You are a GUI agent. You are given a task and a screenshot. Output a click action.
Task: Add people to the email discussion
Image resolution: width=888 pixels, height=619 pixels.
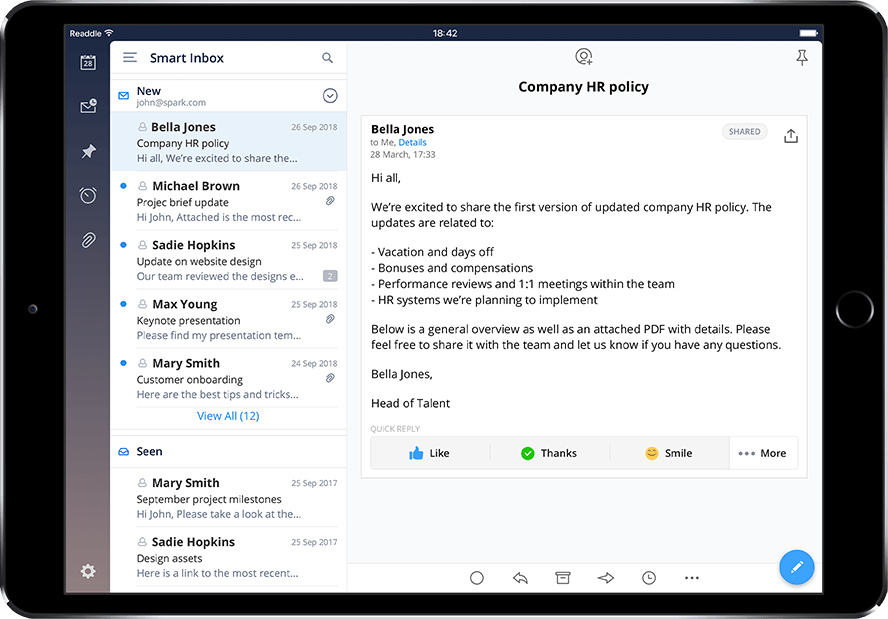click(x=584, y=57)
